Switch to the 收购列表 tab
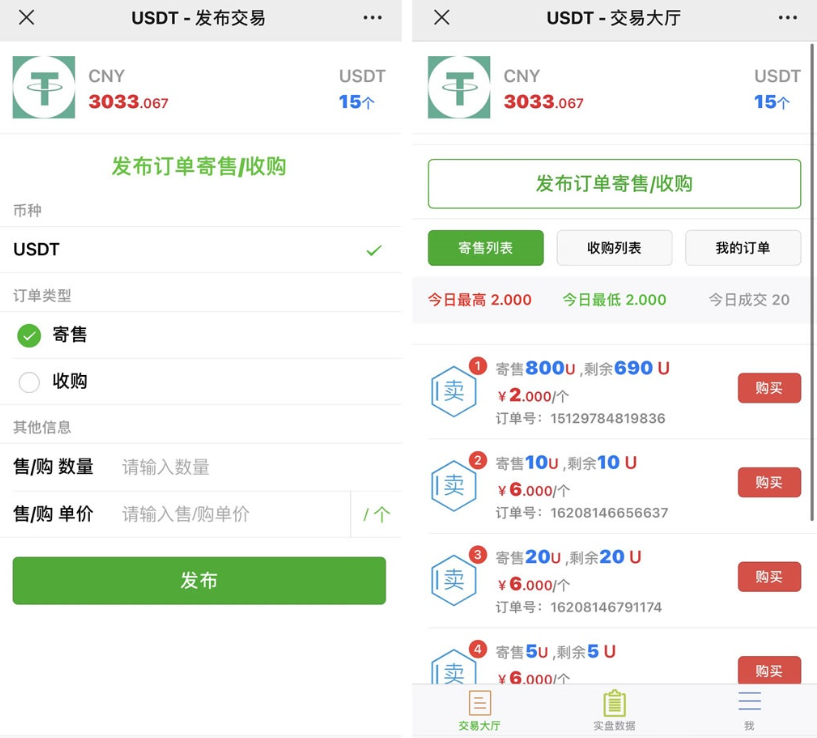The width and height of the screenshot is (817, 738). coord(614,248)
